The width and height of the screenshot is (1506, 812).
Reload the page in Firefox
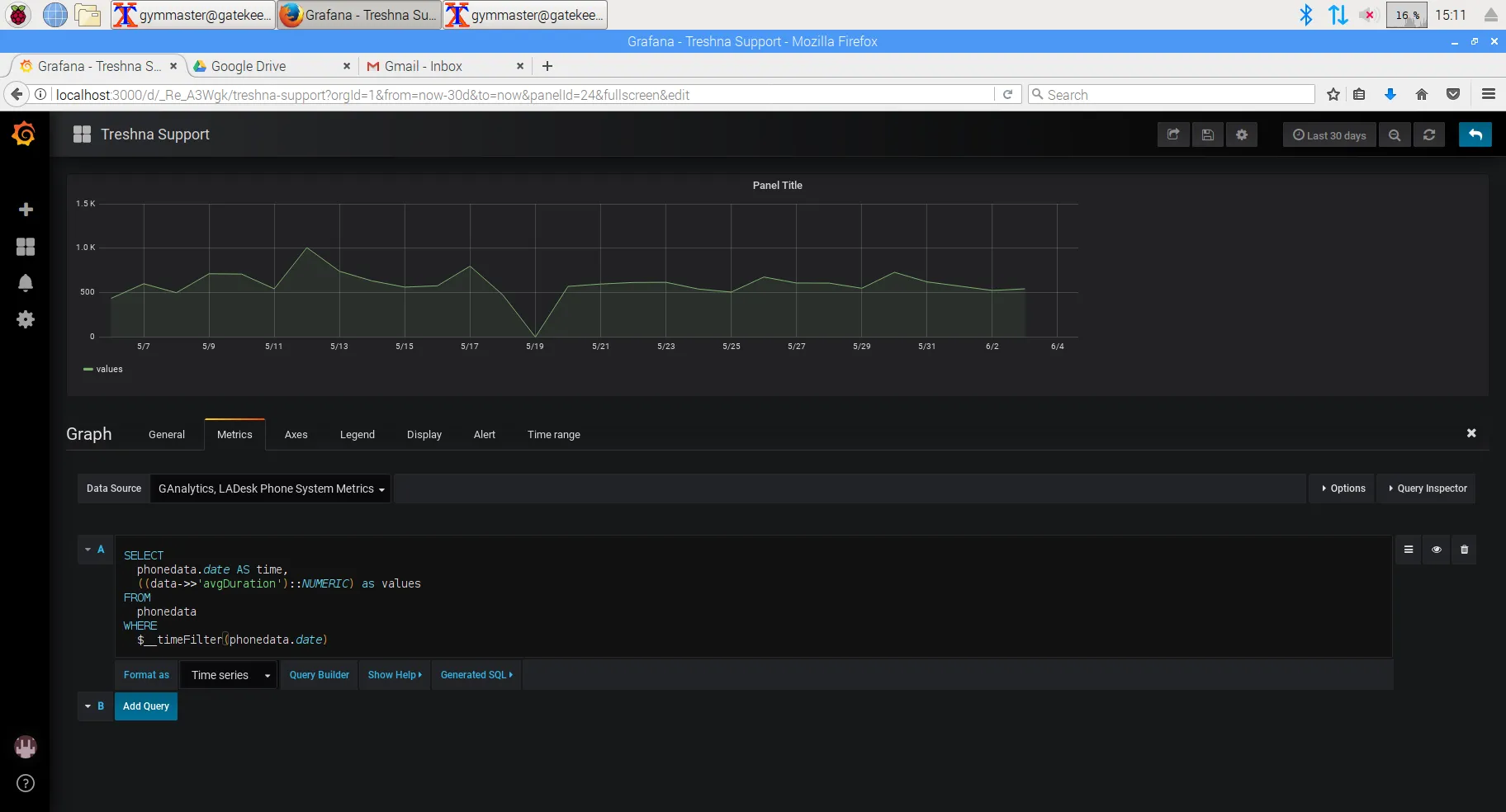pos(1007,94)
